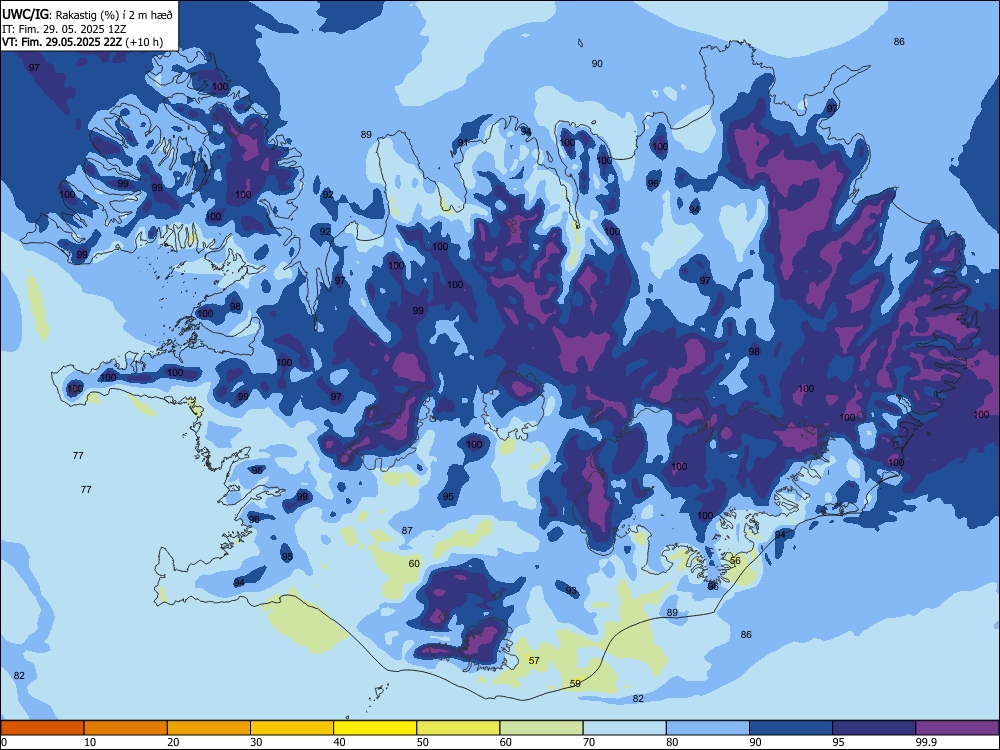Viewport: 1000px width, 750px height.
Task: Select the 30-40 yellow-orange legend swatch
Action: (x=292, y=728)
